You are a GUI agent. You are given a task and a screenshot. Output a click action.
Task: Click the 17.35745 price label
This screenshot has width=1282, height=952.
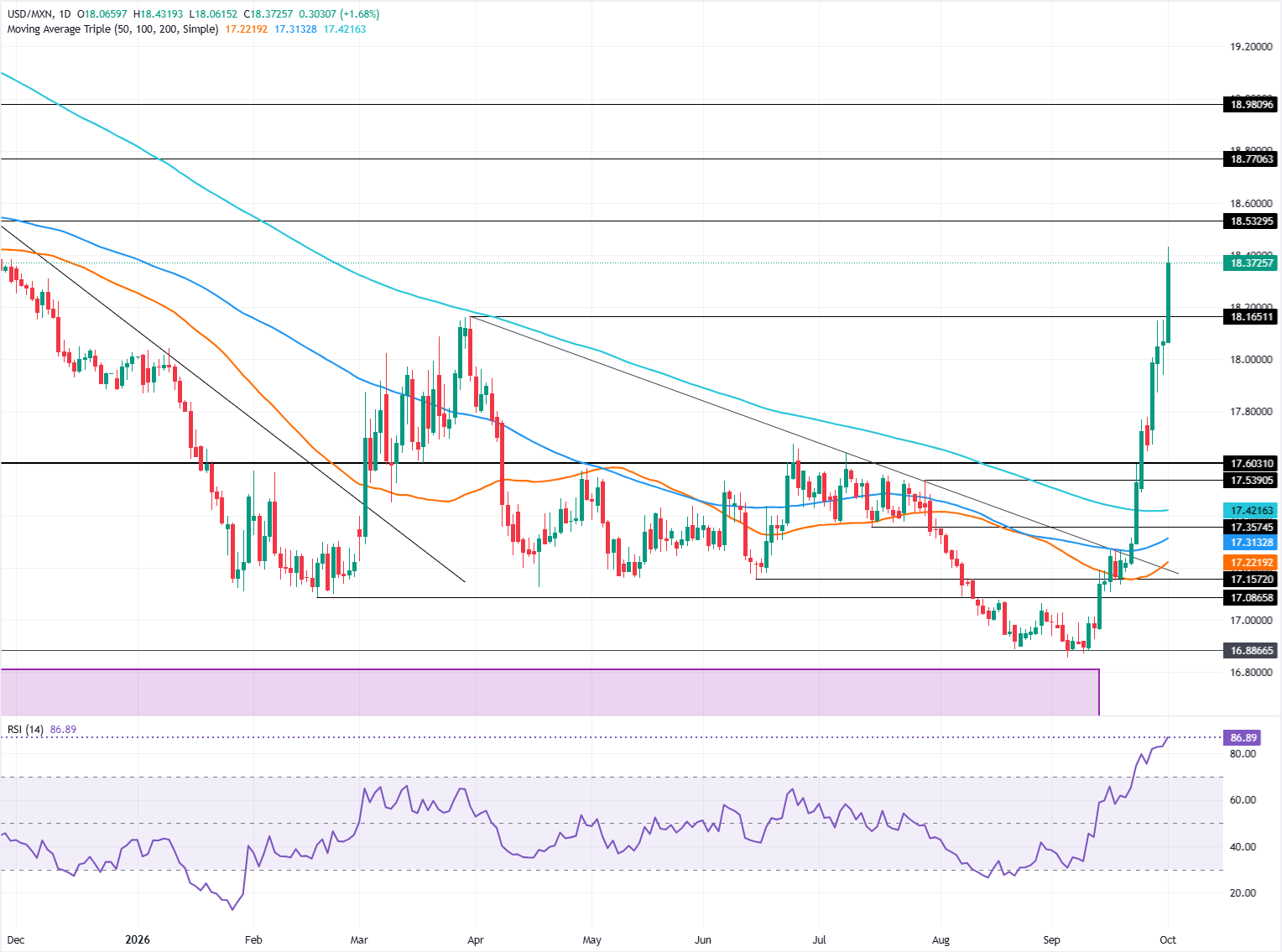[1251, 527]
